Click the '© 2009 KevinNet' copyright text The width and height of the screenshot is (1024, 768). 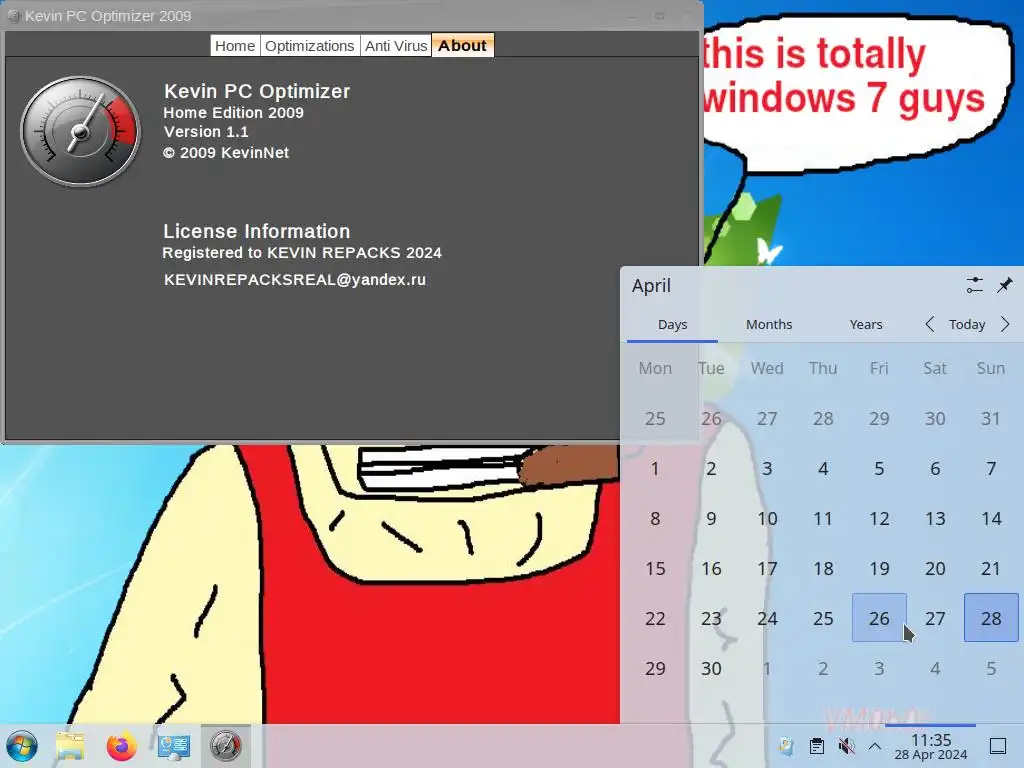226,153
